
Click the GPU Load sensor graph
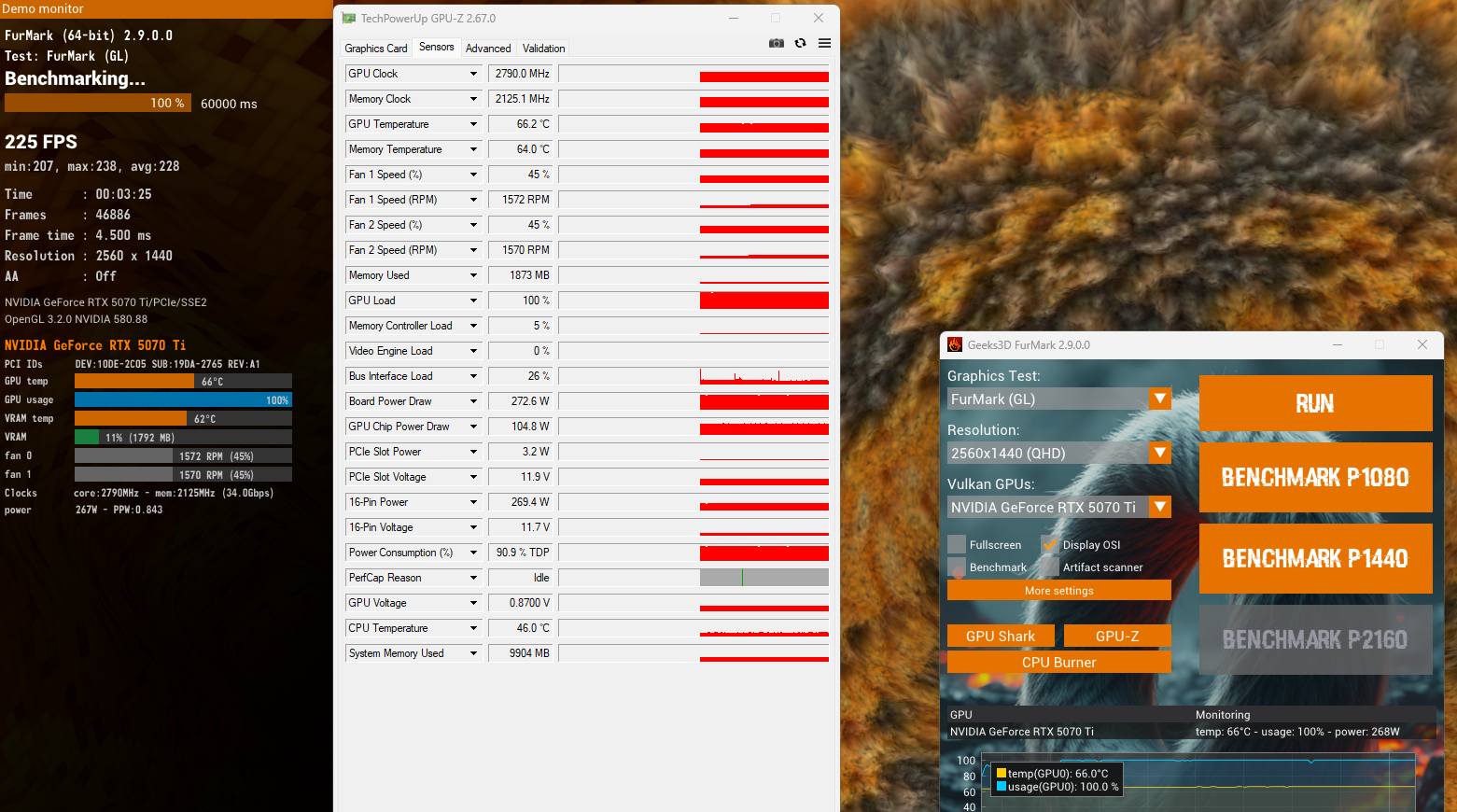(x=693, y=301)
